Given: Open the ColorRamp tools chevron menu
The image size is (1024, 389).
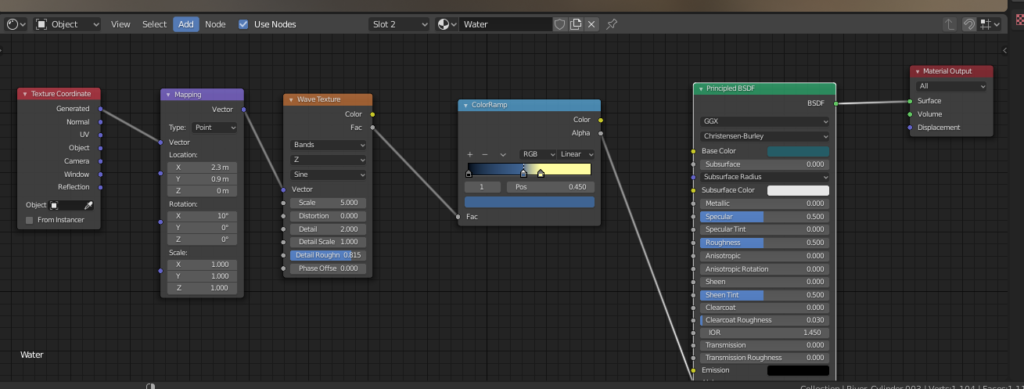Looking at the screenshot, I should (x=503, y=155).
